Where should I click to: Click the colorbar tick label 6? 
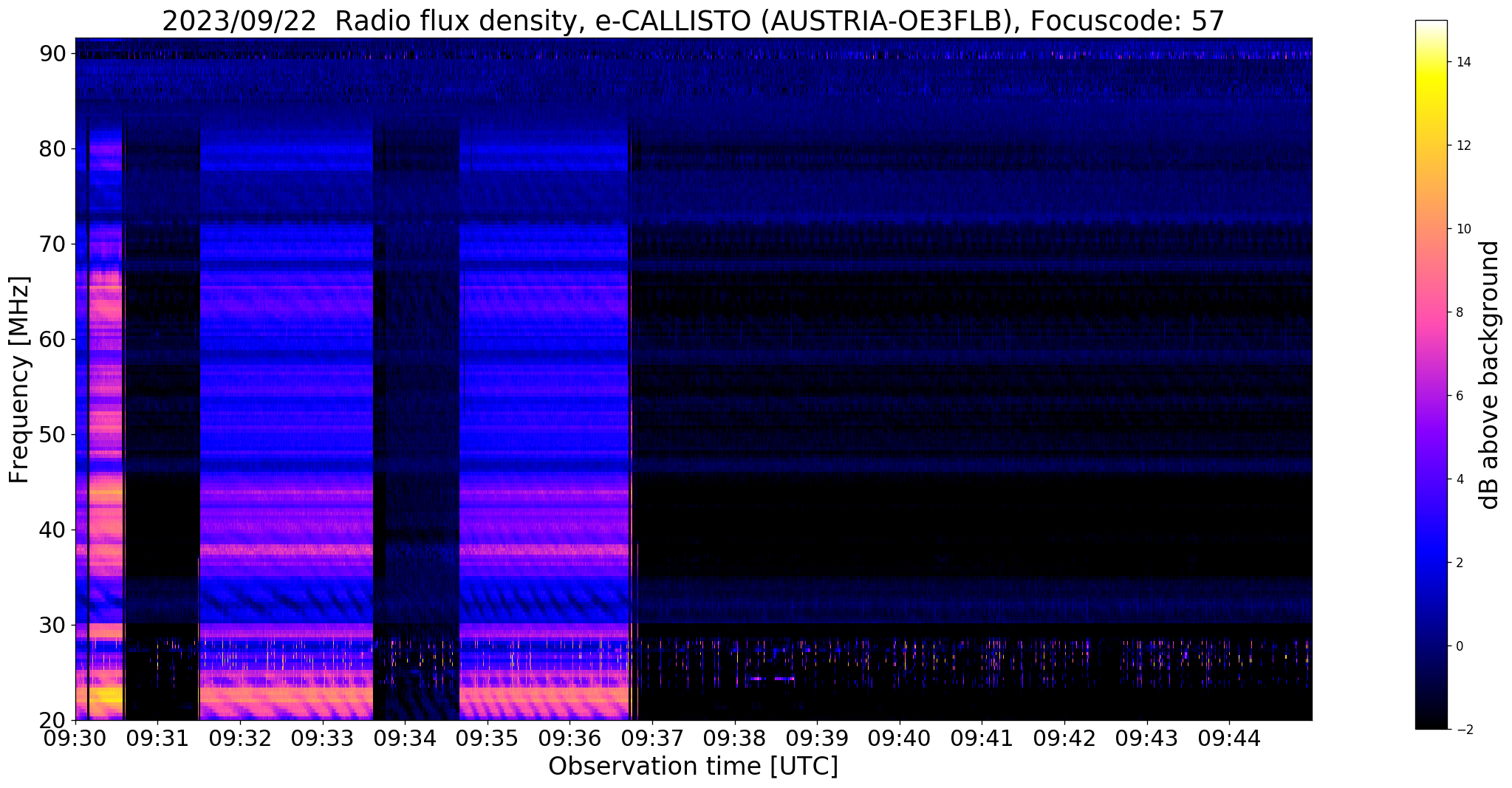click(x=1459, y=396)
